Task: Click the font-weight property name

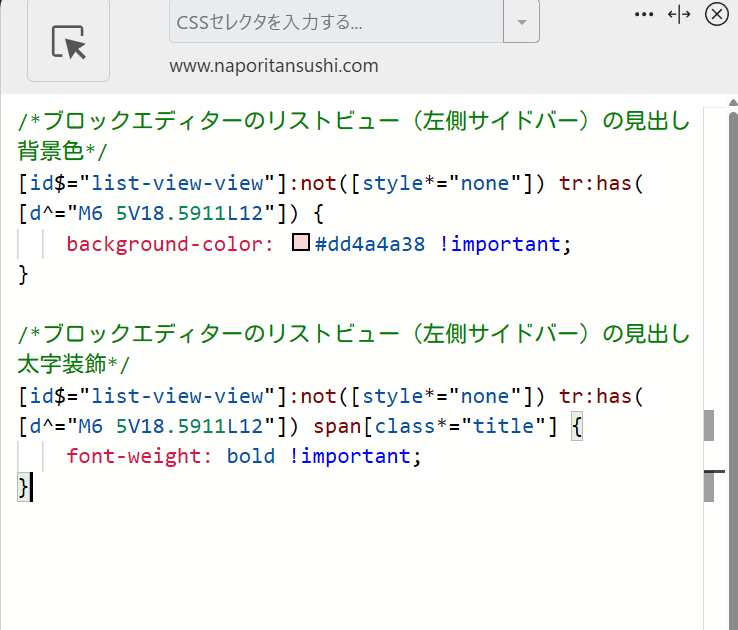Action: [x=140, y=457]
